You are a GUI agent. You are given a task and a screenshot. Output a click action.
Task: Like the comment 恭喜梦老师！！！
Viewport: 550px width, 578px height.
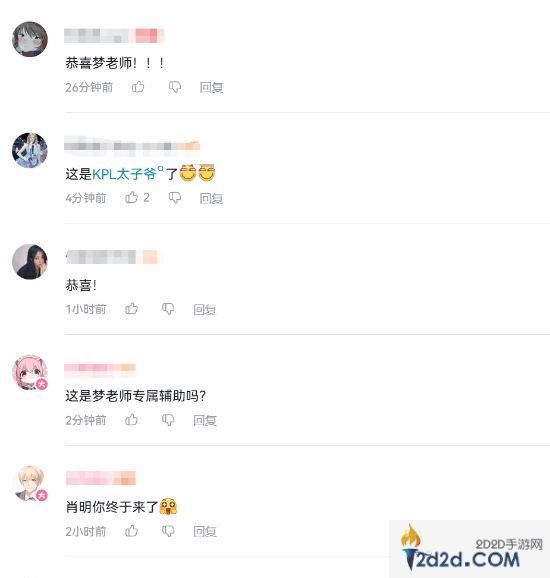pyautogui.click(x=138, y=87)
